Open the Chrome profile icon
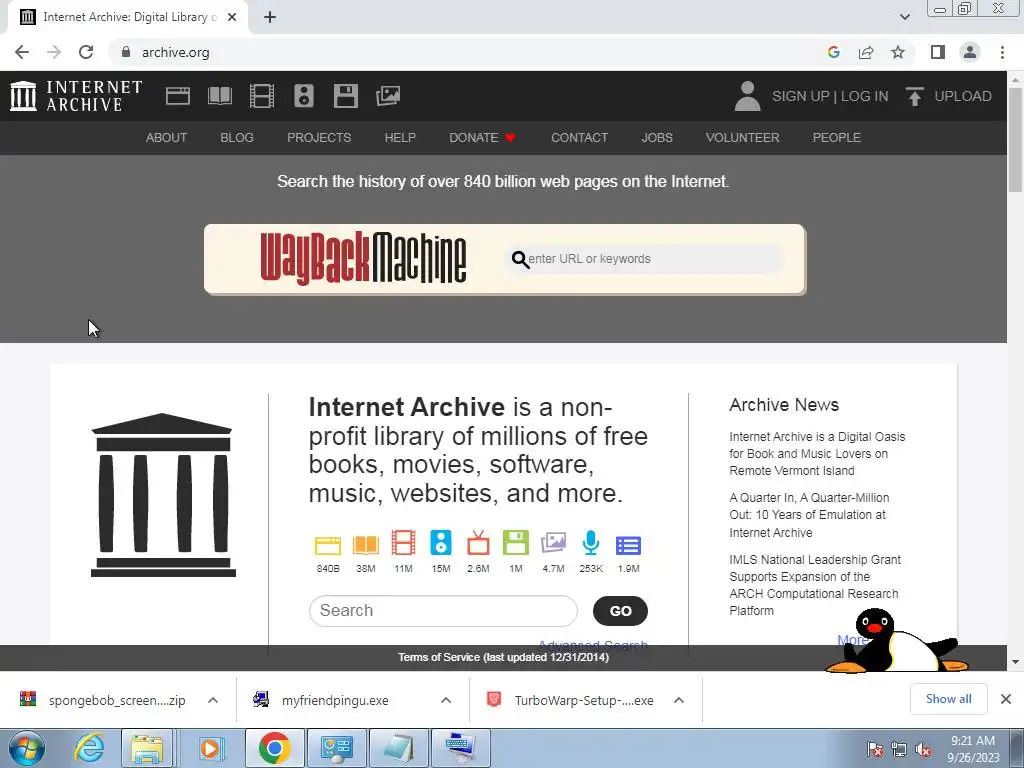Image resolution: width=1024 pixels, height=768 pixels. click(x=970, y=52)
